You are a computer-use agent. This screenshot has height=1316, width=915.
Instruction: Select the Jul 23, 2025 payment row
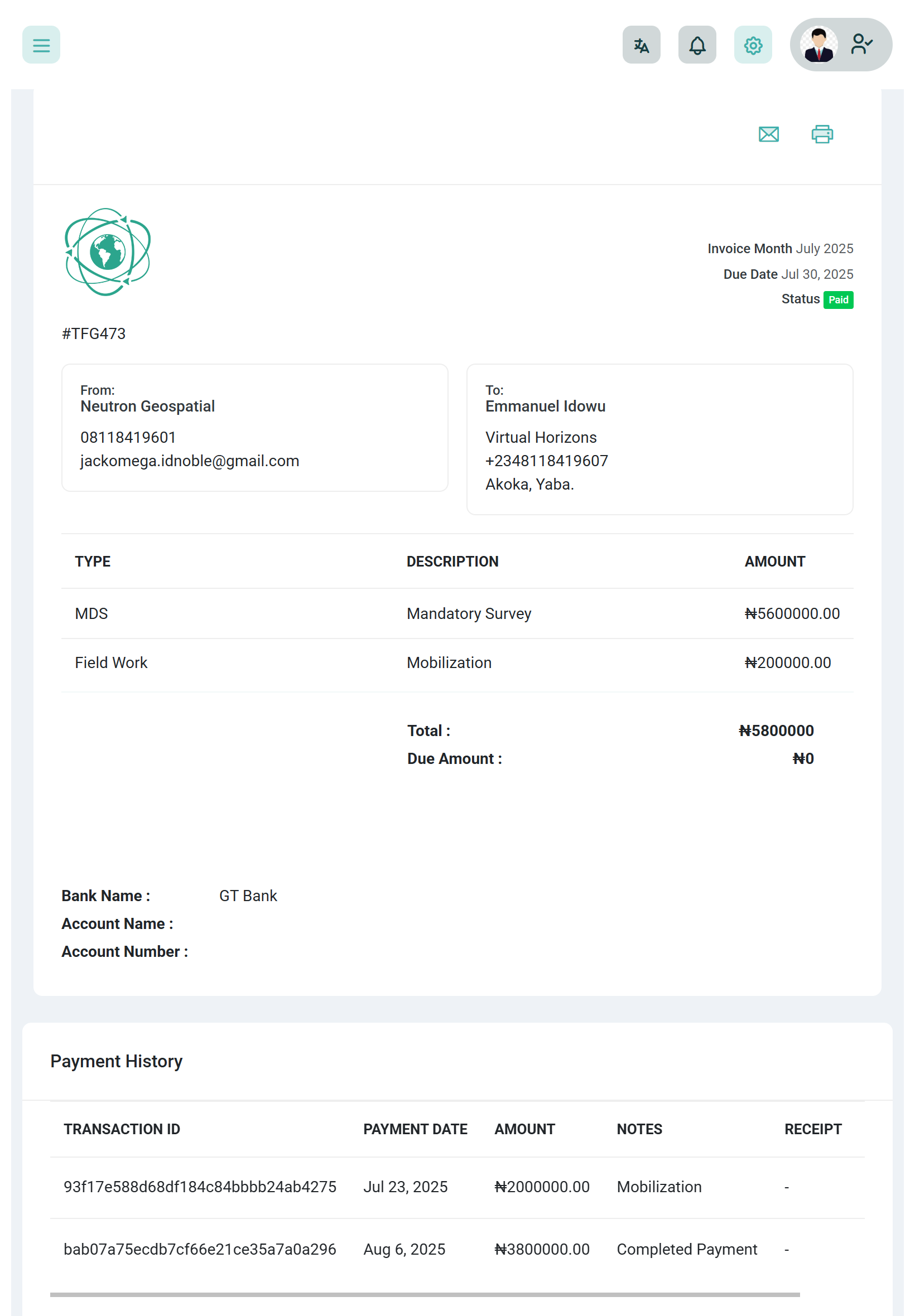(x=404, y=1187)
